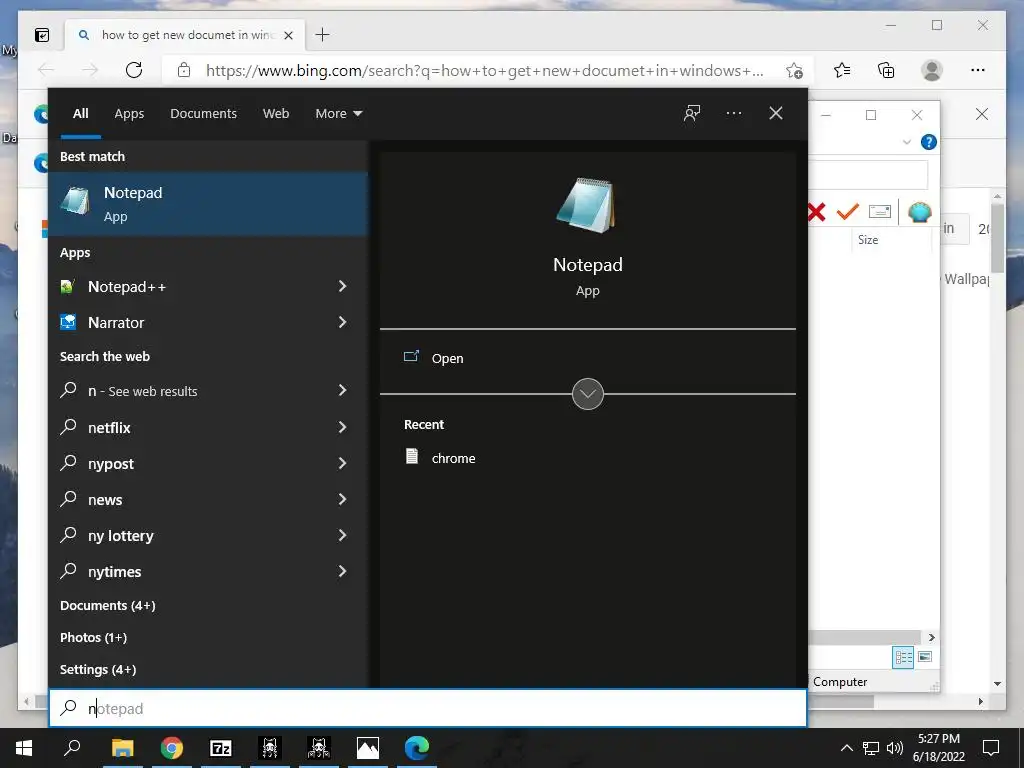
Task: Close the Windows search panel
Action: pos(775,113)
